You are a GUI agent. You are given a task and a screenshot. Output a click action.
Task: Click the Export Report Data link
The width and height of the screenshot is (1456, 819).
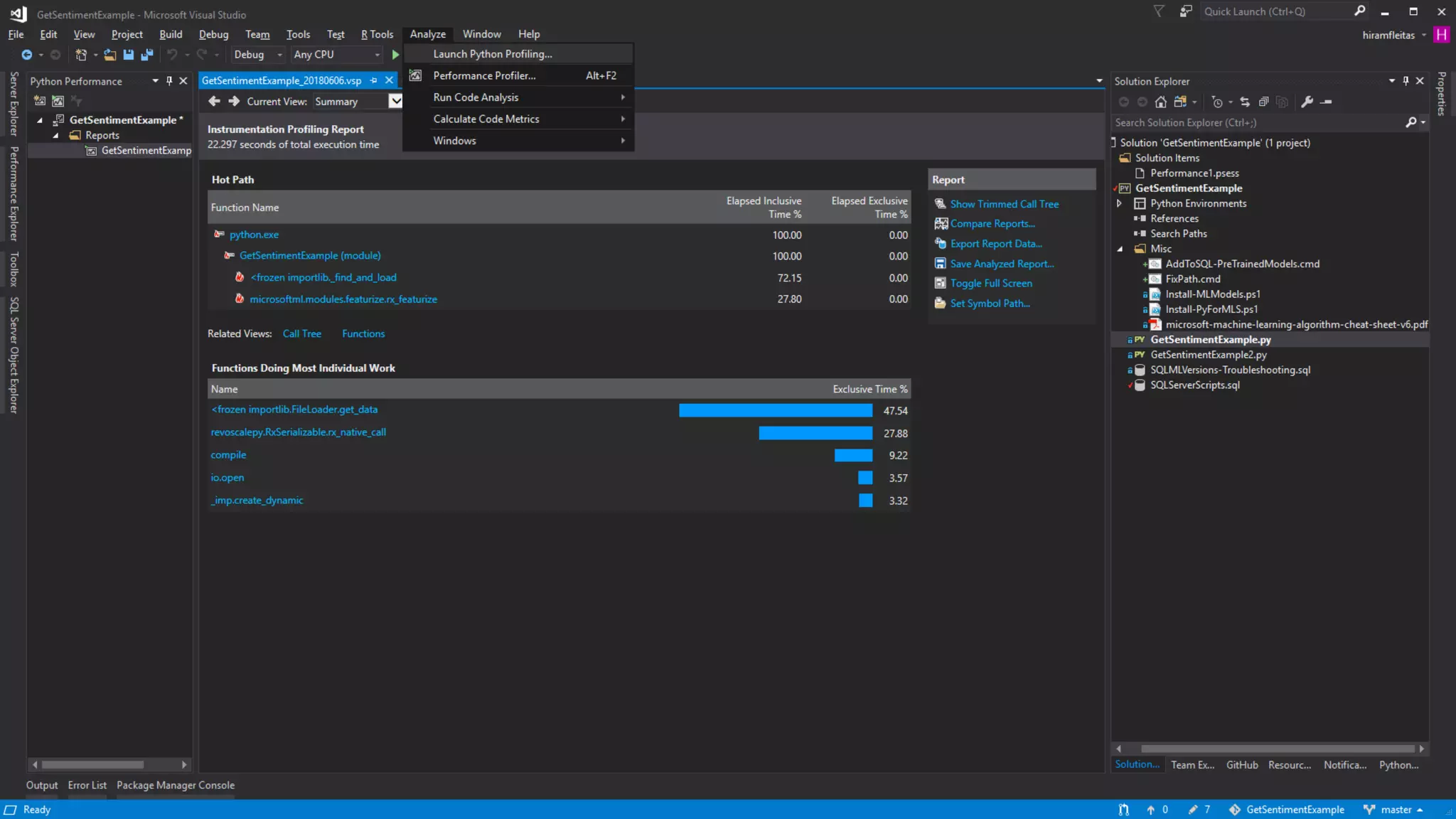click(x=995, y=243)
